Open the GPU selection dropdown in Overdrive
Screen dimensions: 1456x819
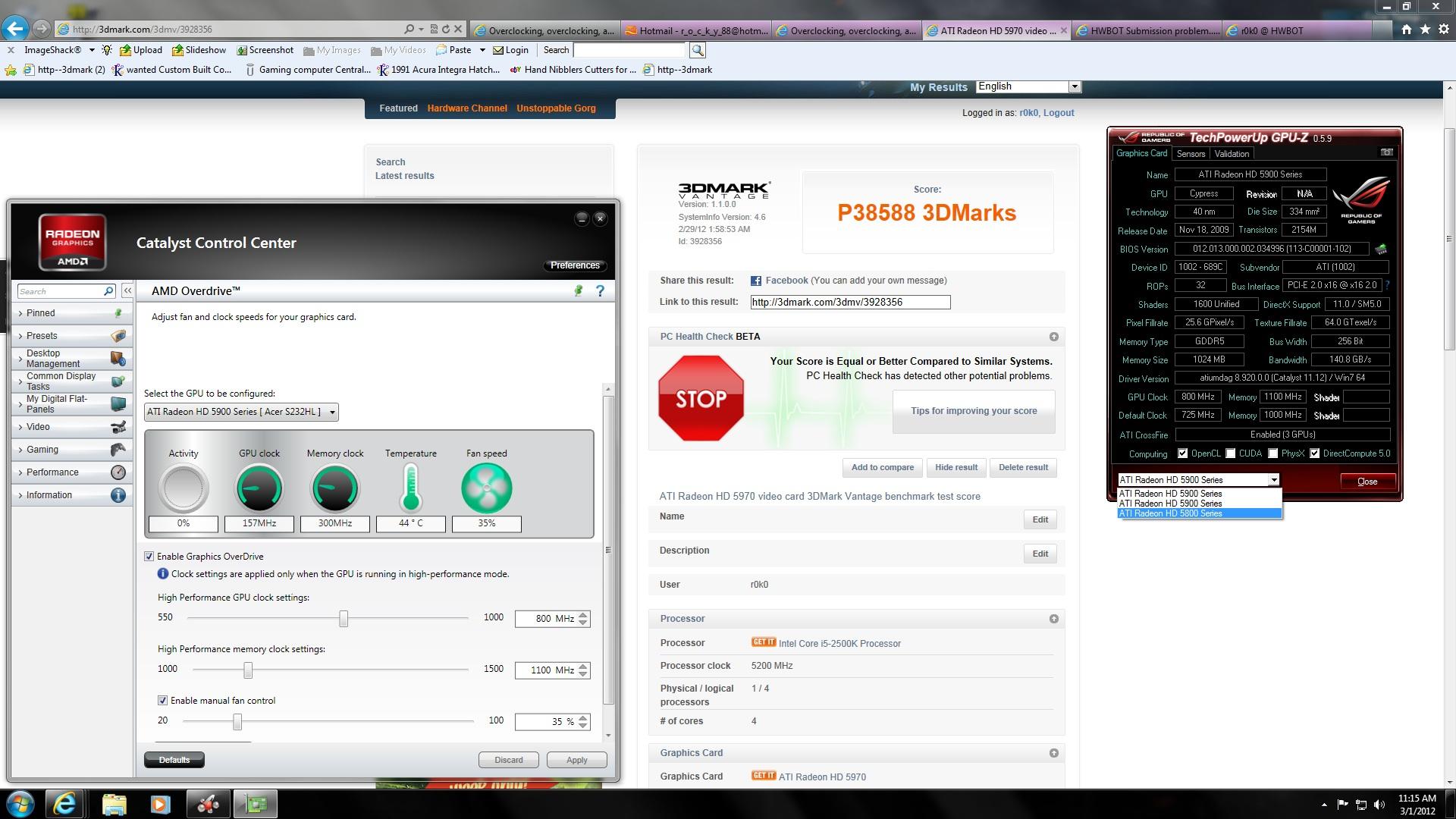pos(241,412)
